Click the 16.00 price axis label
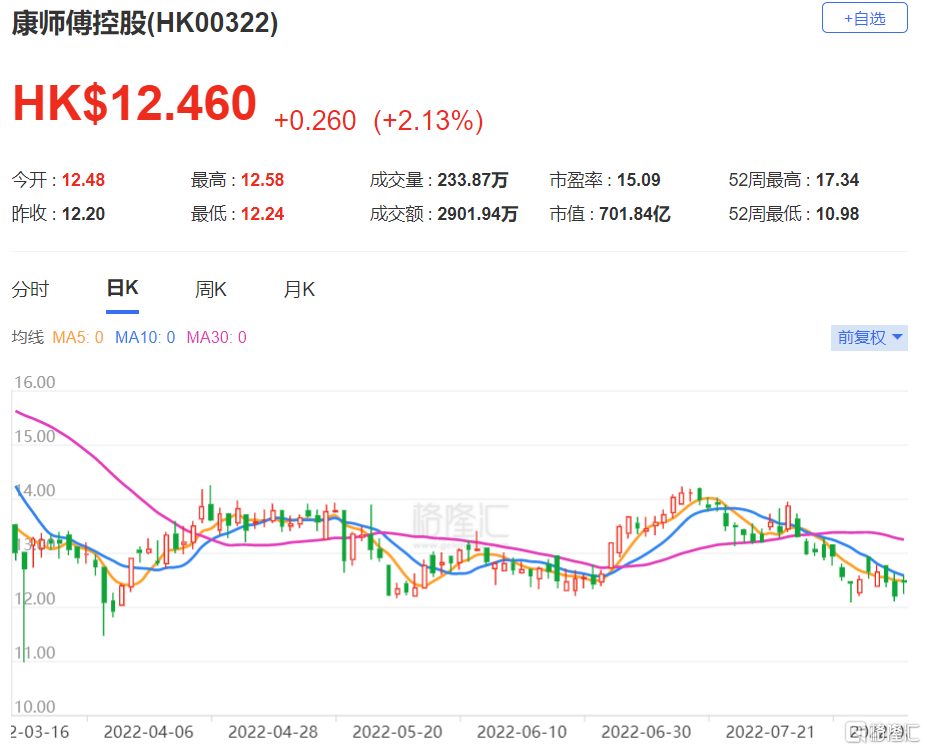 point(35,382)
